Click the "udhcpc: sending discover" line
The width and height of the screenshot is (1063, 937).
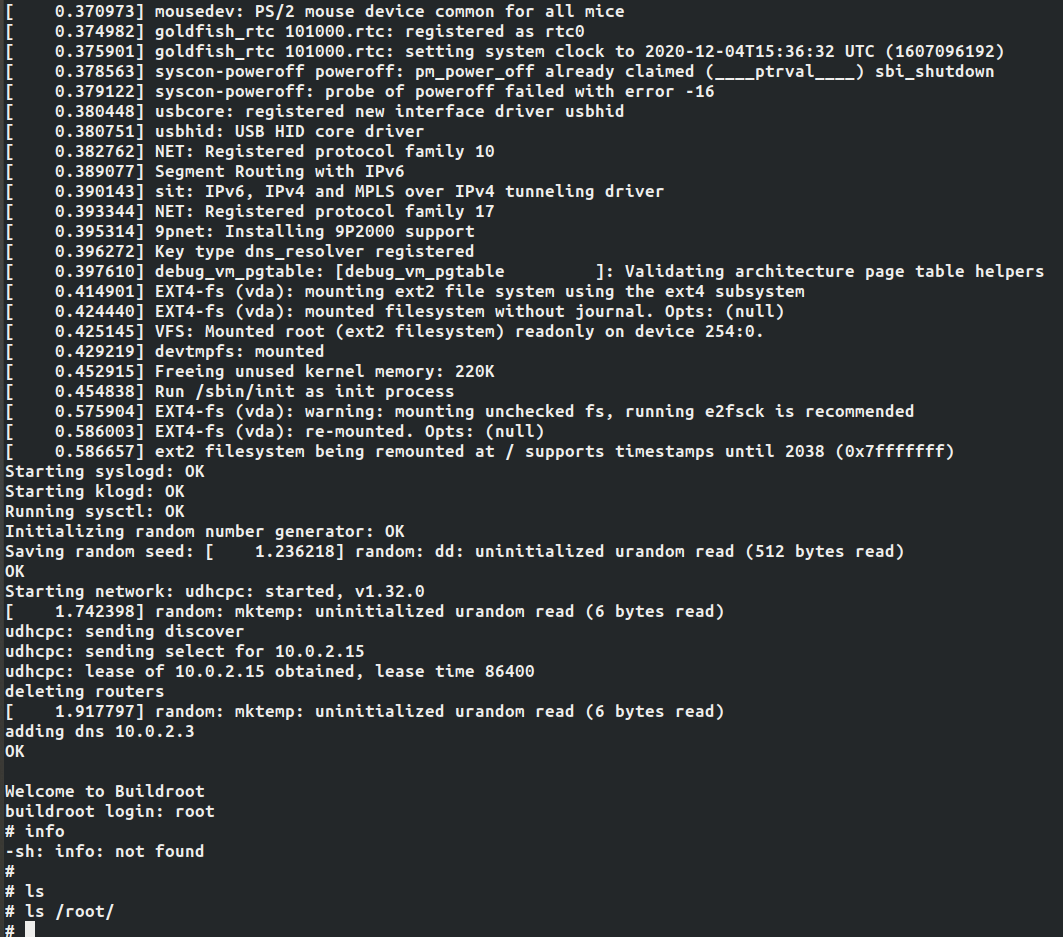coord(125,631)
